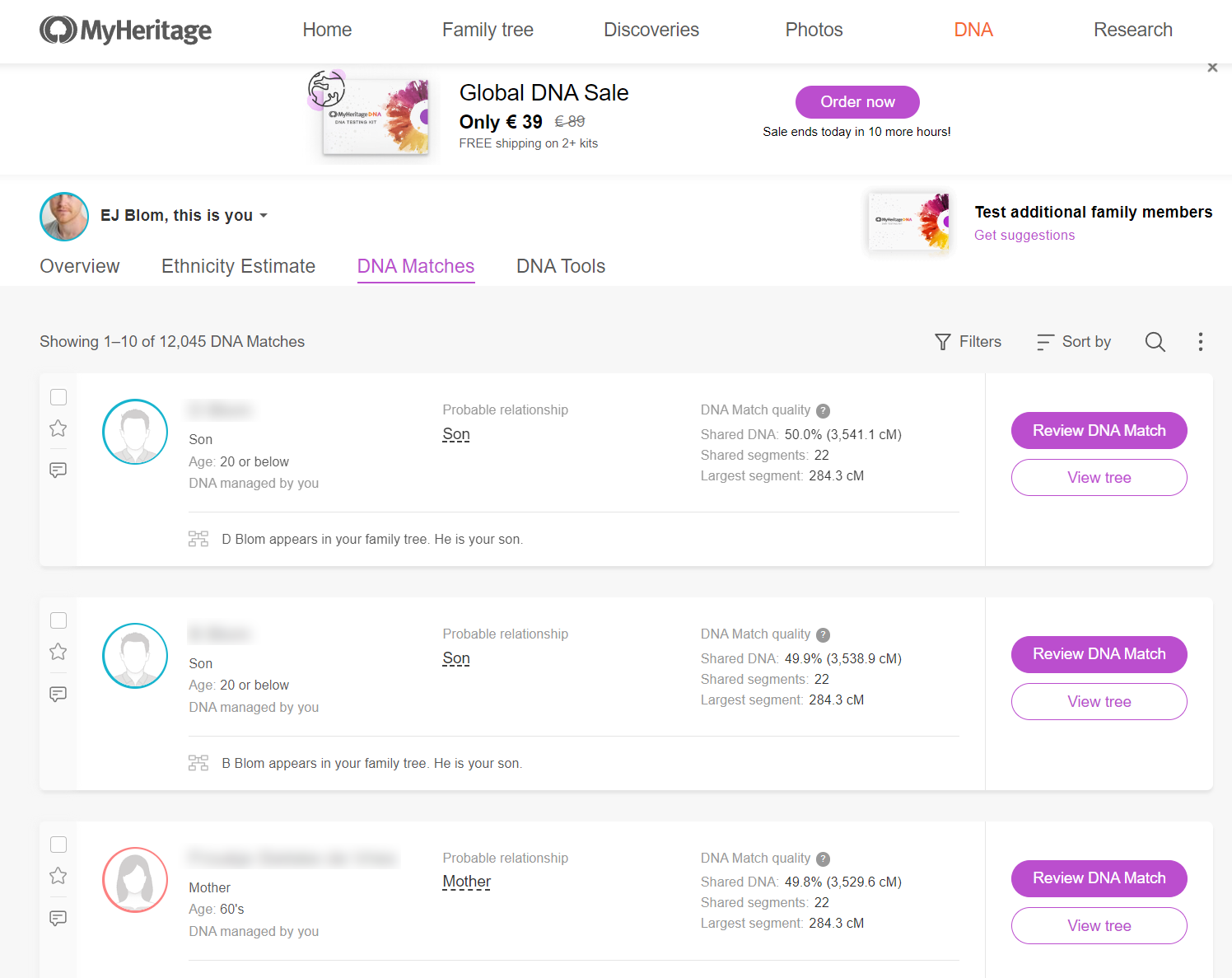Viewport: 1232px width, 978px height.
Task: Click EJ Blom profile photo
Action: click(64, 217)
